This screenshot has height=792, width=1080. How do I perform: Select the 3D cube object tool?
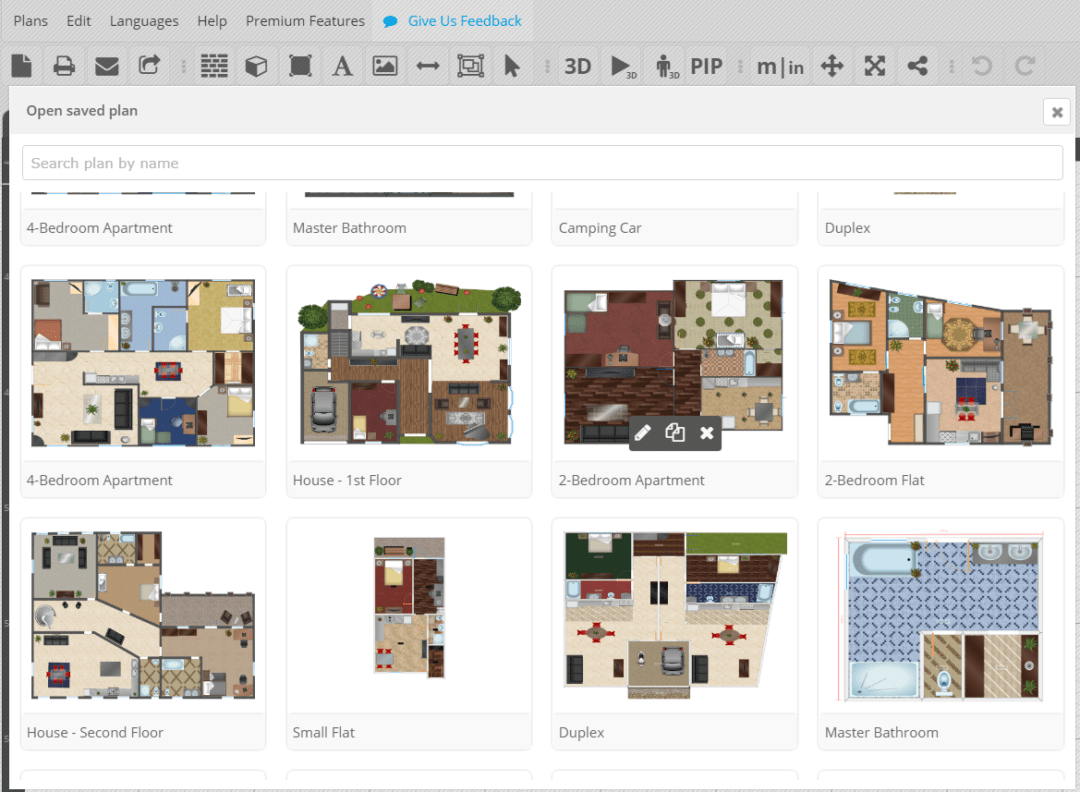(x=256, y=66)
